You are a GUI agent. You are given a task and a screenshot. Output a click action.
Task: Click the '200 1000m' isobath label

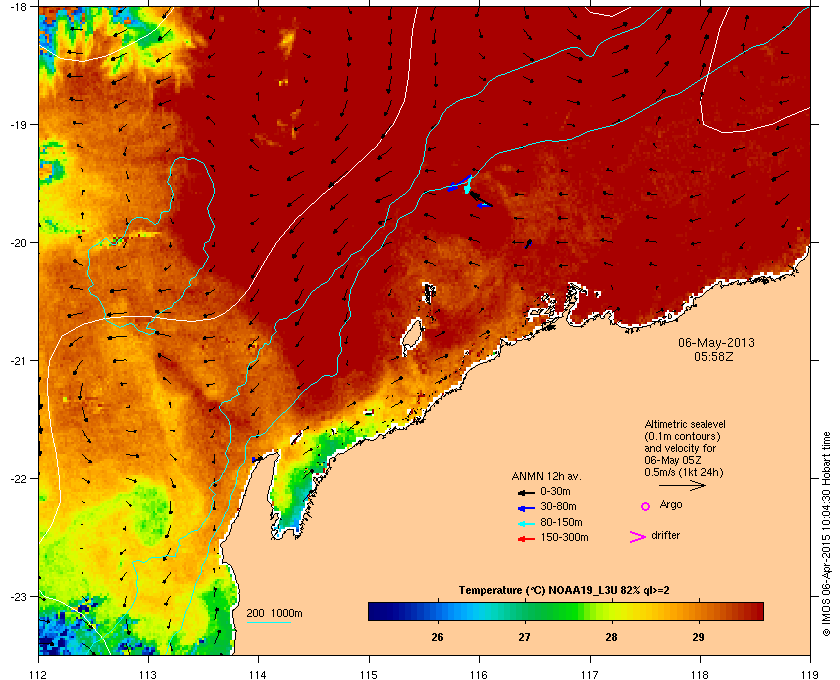[274, 614]
